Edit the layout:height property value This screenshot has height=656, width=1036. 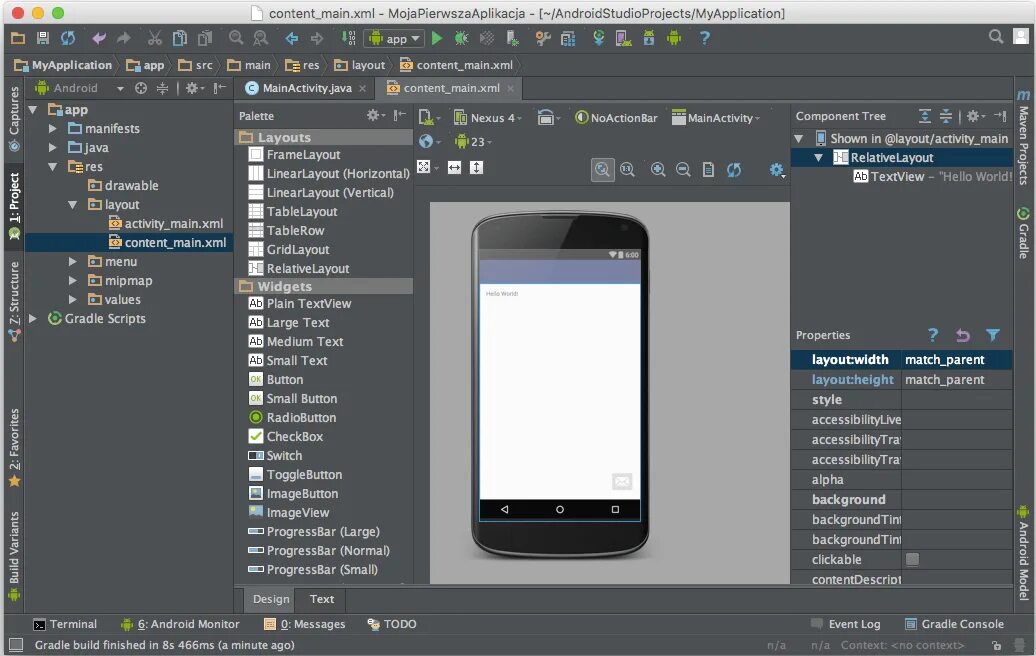pyautogui.click(x=957, y=380)
